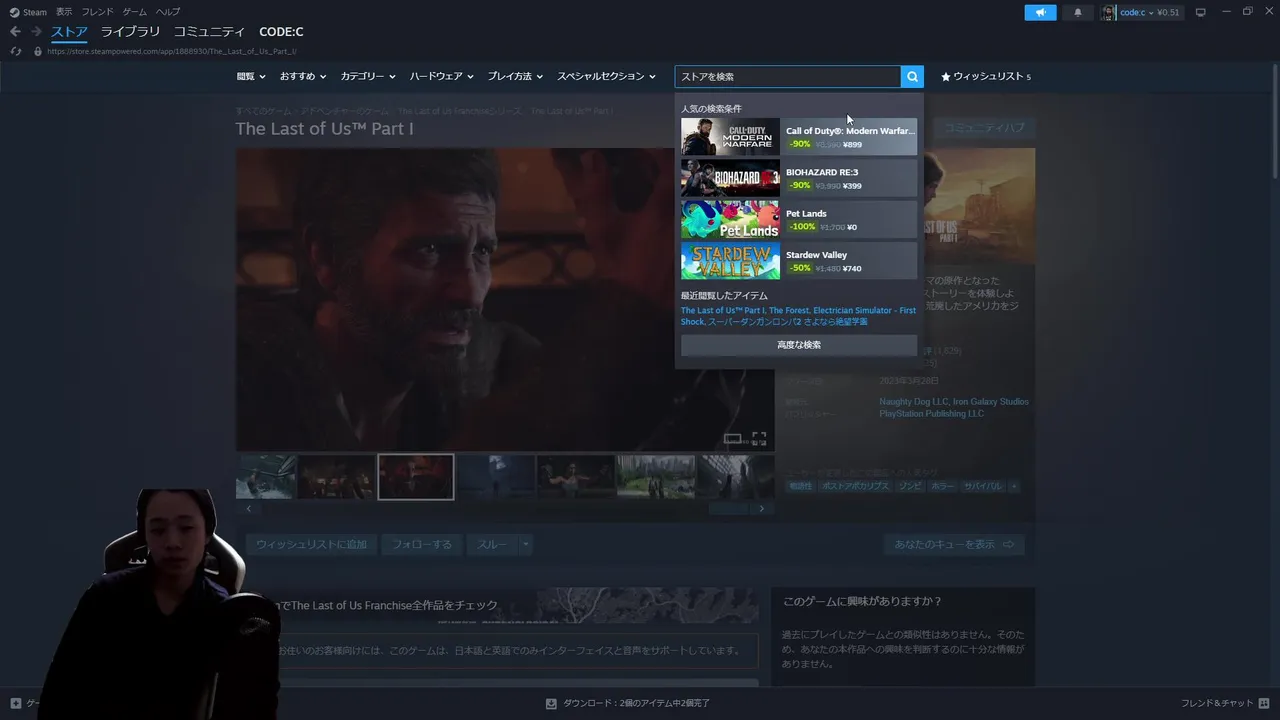The height and width of the screenshot is (720, 1280).
Task: Toggle video fullscreen icon
Action: tap(759, 439)
